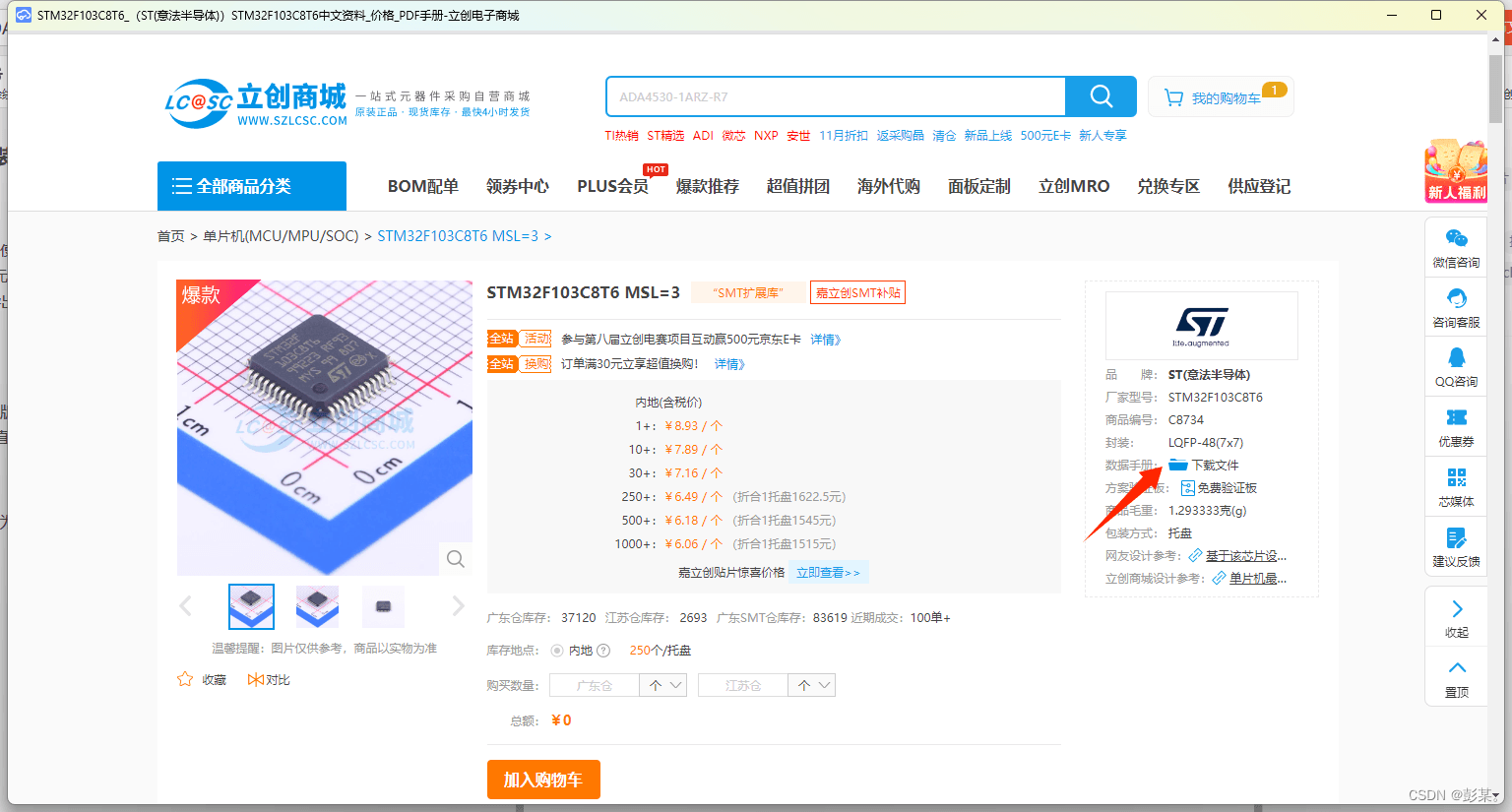
Task: Open 全部商品分类 category menu
Action: click(252, 186)
